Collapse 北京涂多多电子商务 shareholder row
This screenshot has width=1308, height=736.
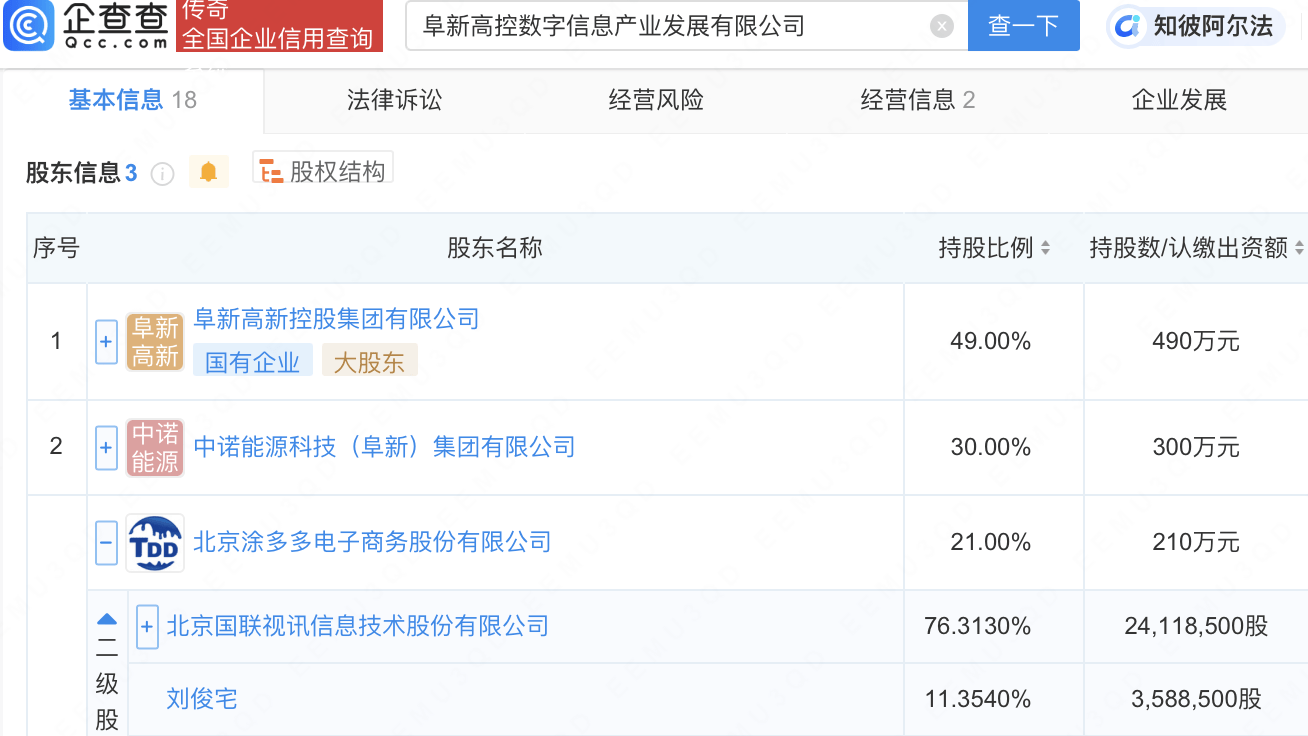point(106,543)
